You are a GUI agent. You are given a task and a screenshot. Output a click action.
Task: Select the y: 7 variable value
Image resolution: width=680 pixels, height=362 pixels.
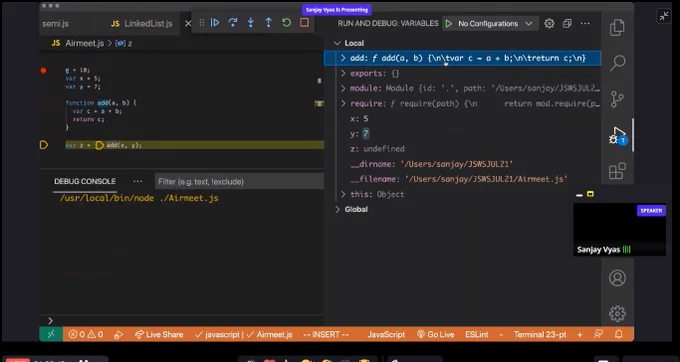(x=366, y=134)
